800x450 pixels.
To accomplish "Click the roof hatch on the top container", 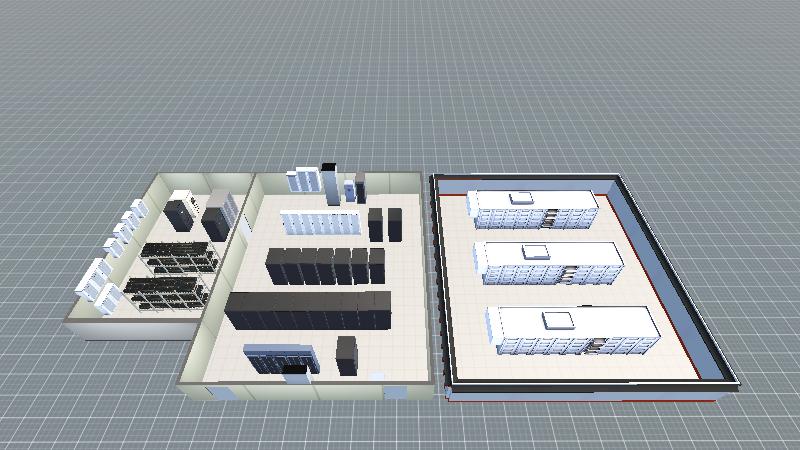I will 522,197.
